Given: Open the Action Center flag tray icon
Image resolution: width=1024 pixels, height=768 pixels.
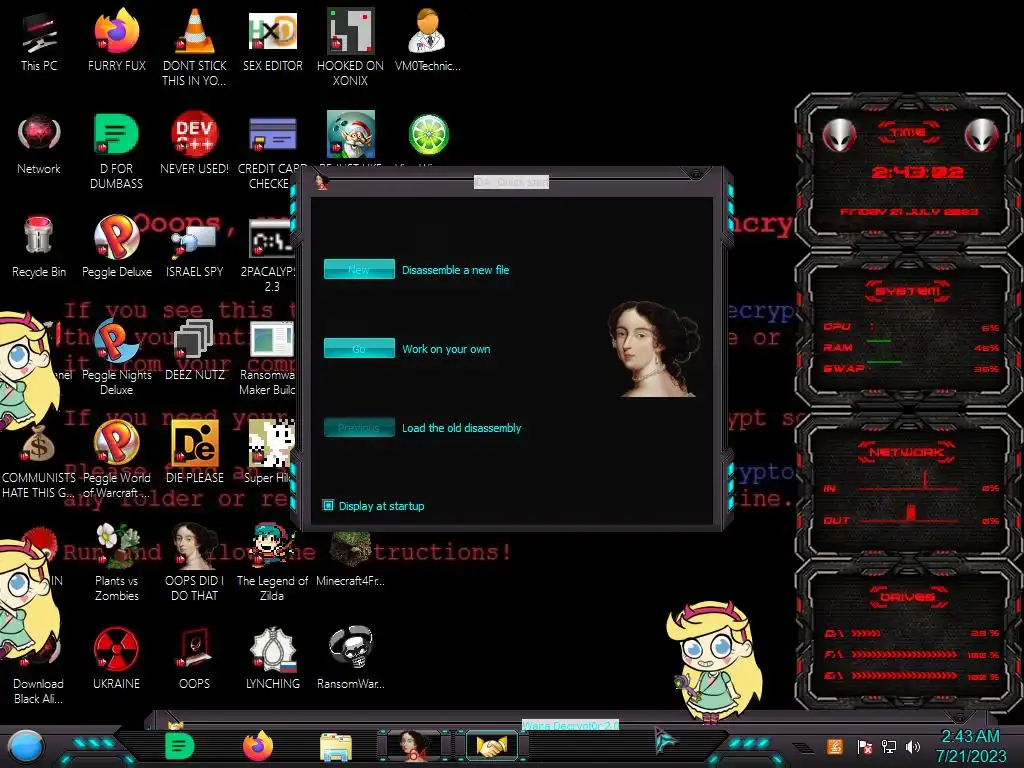Looking at the screenshot, I should (x=864, y=746).
